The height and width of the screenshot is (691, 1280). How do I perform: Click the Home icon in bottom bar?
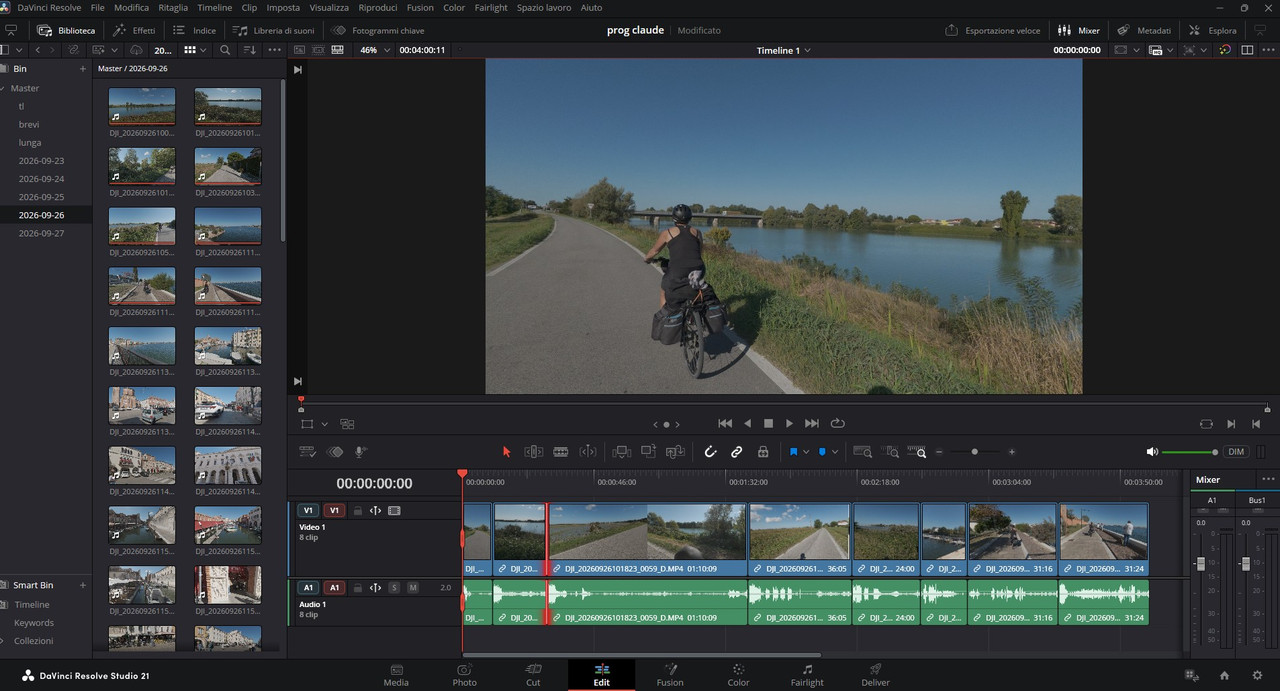(1224, 676)
